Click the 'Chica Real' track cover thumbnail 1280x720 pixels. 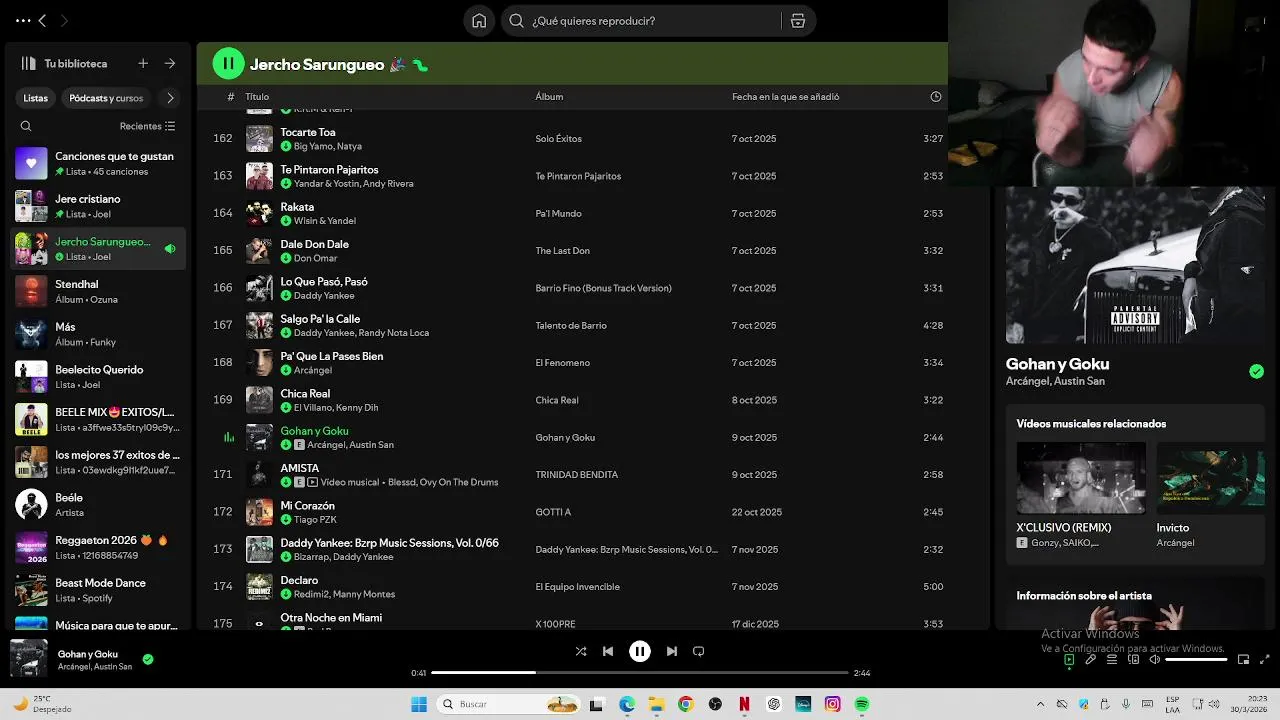259,400
